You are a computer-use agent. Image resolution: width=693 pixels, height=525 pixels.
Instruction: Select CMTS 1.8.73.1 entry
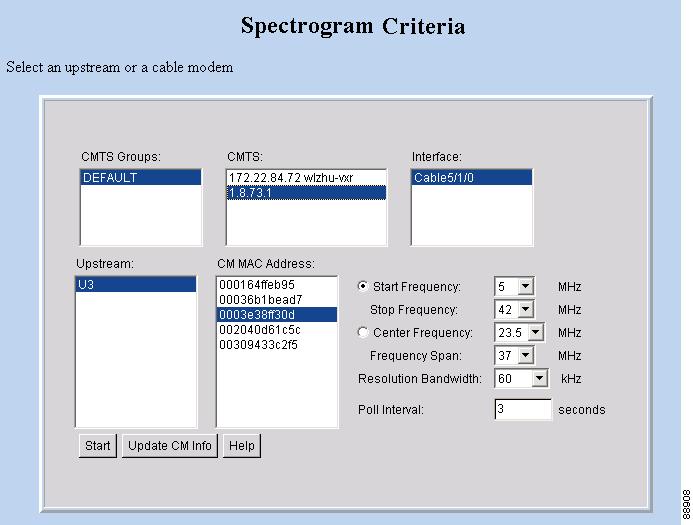[x=306, y=193]
